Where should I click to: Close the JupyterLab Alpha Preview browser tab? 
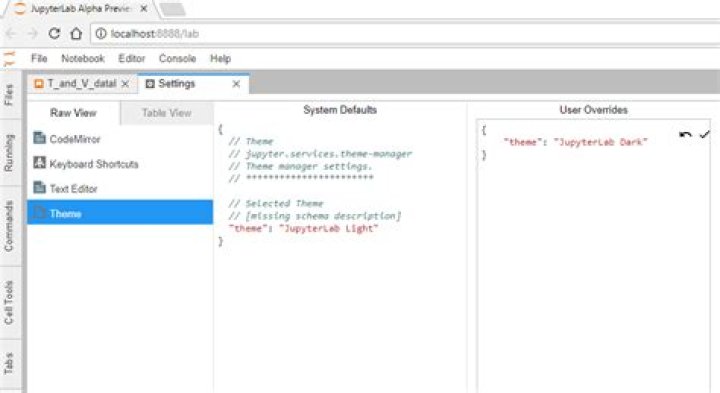point(144,9)
